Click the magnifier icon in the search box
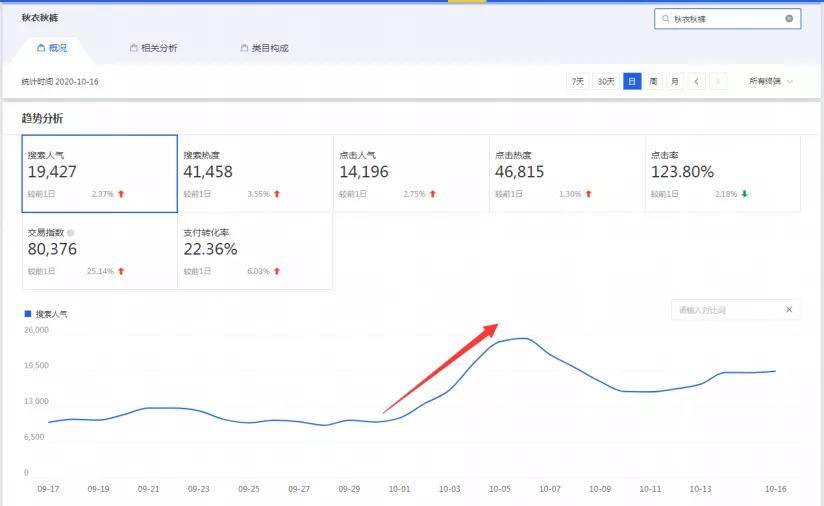824x506 pixels. tap(665, 19)
